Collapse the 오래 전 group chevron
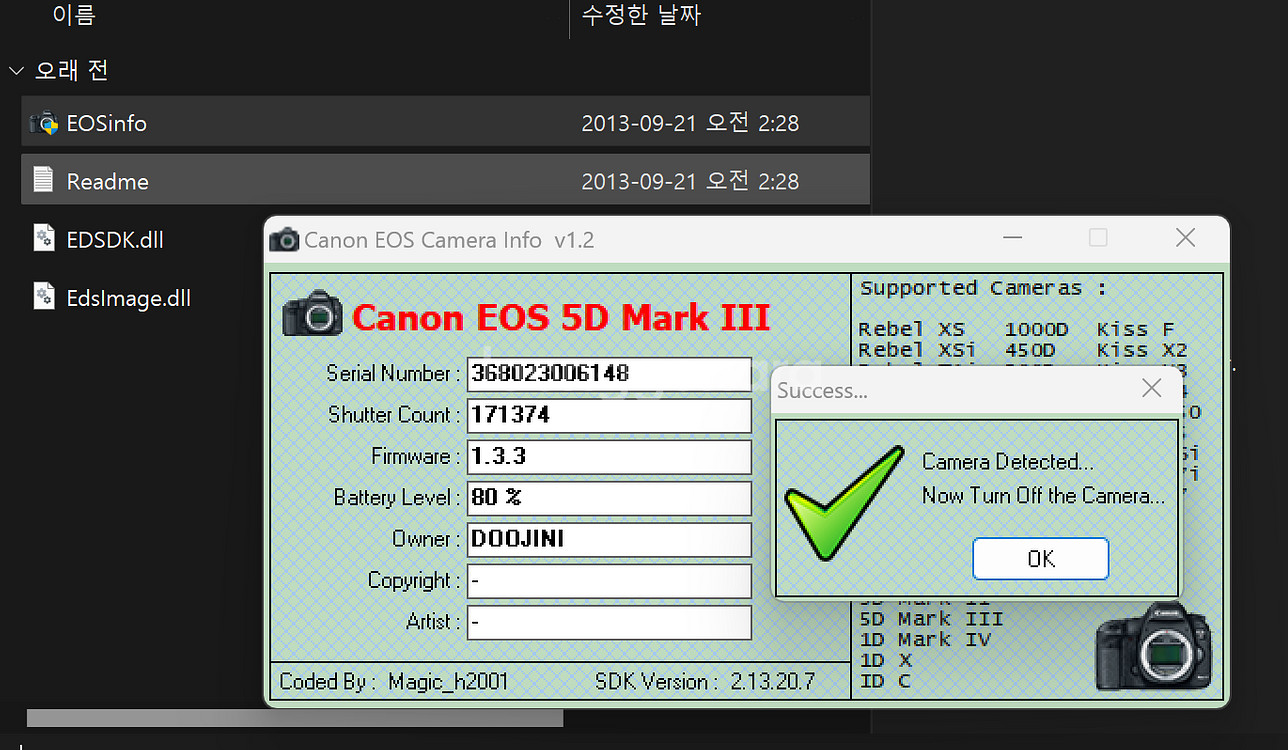Viewport: 1288px width, 750px height. coord(16,71)
